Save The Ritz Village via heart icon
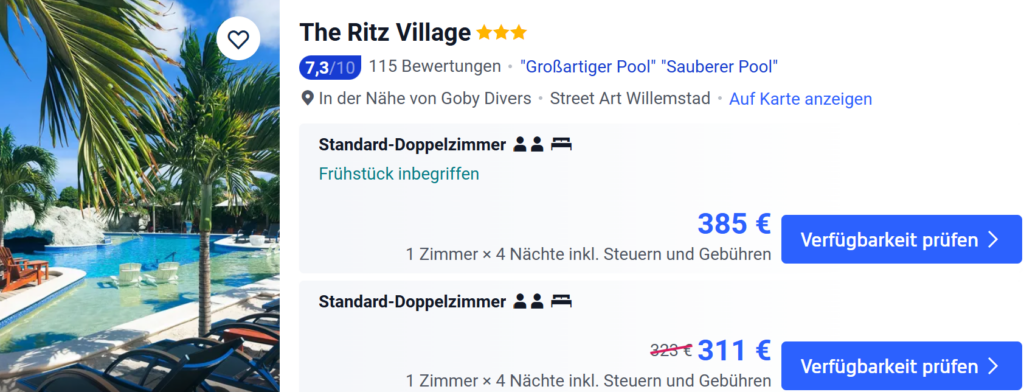The height and width of the screenshot is (392, 1024). 238,39
